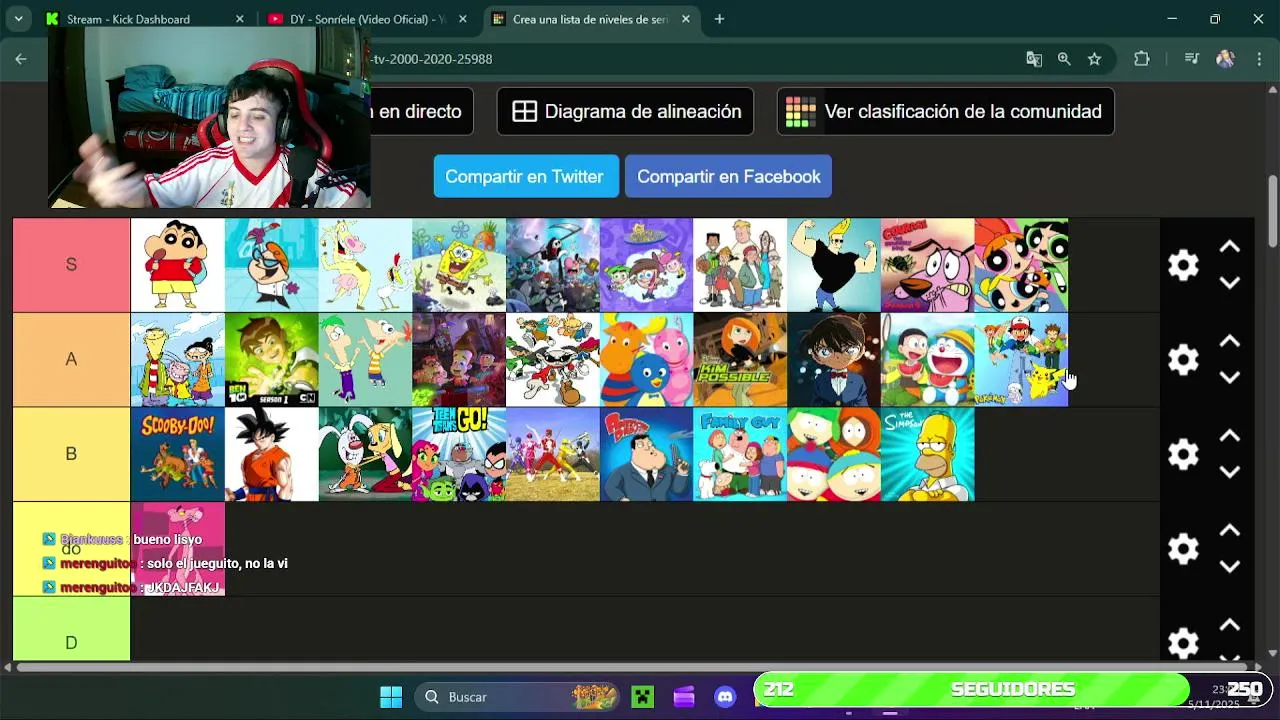This screenshot has height=720, width=1280.
Task: Close the Stream - Kick Dashboard tab
Action: [239, 19]
